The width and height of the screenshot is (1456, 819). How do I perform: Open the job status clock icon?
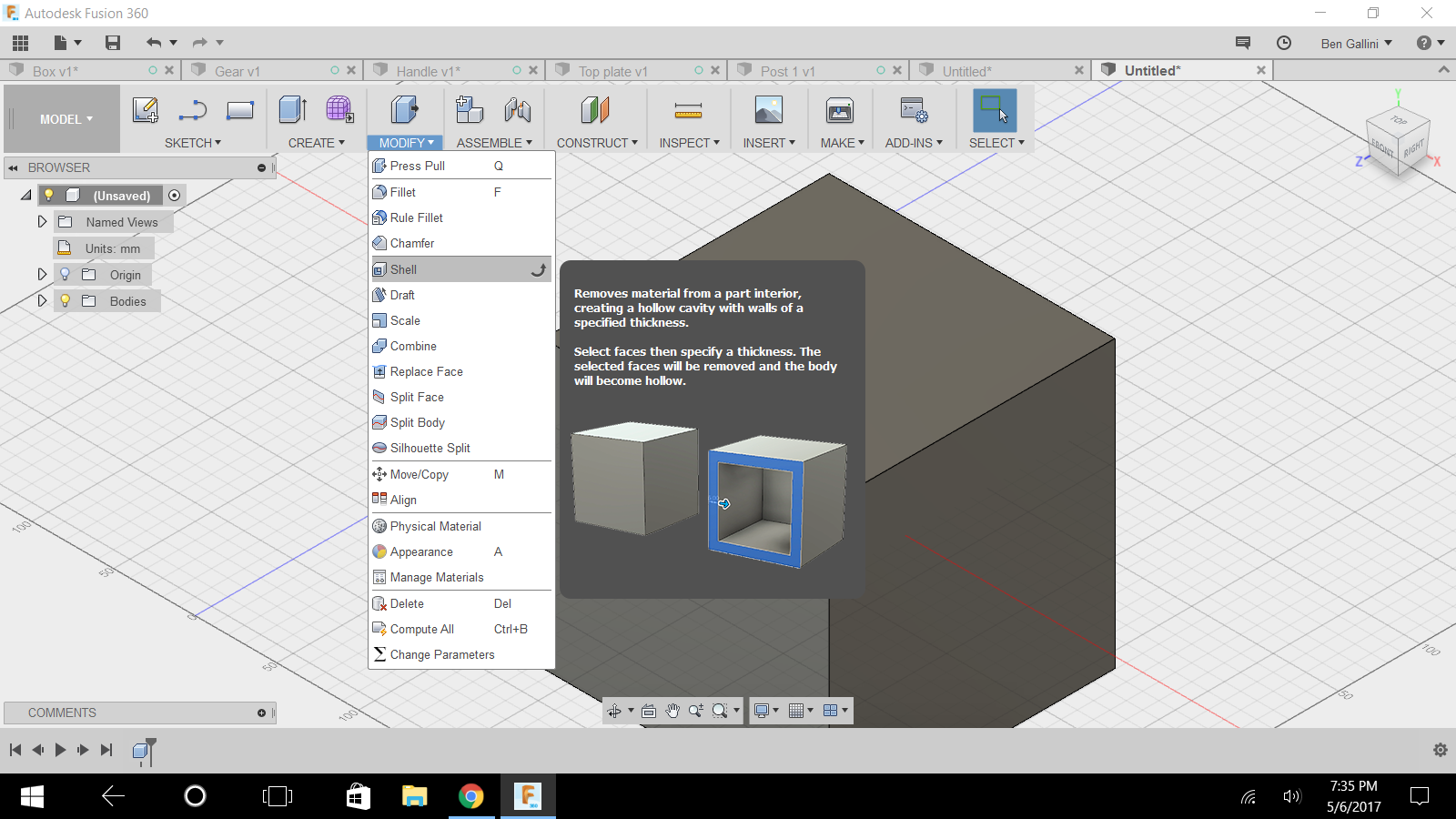pyautogui.click(x=1284, y=43)
